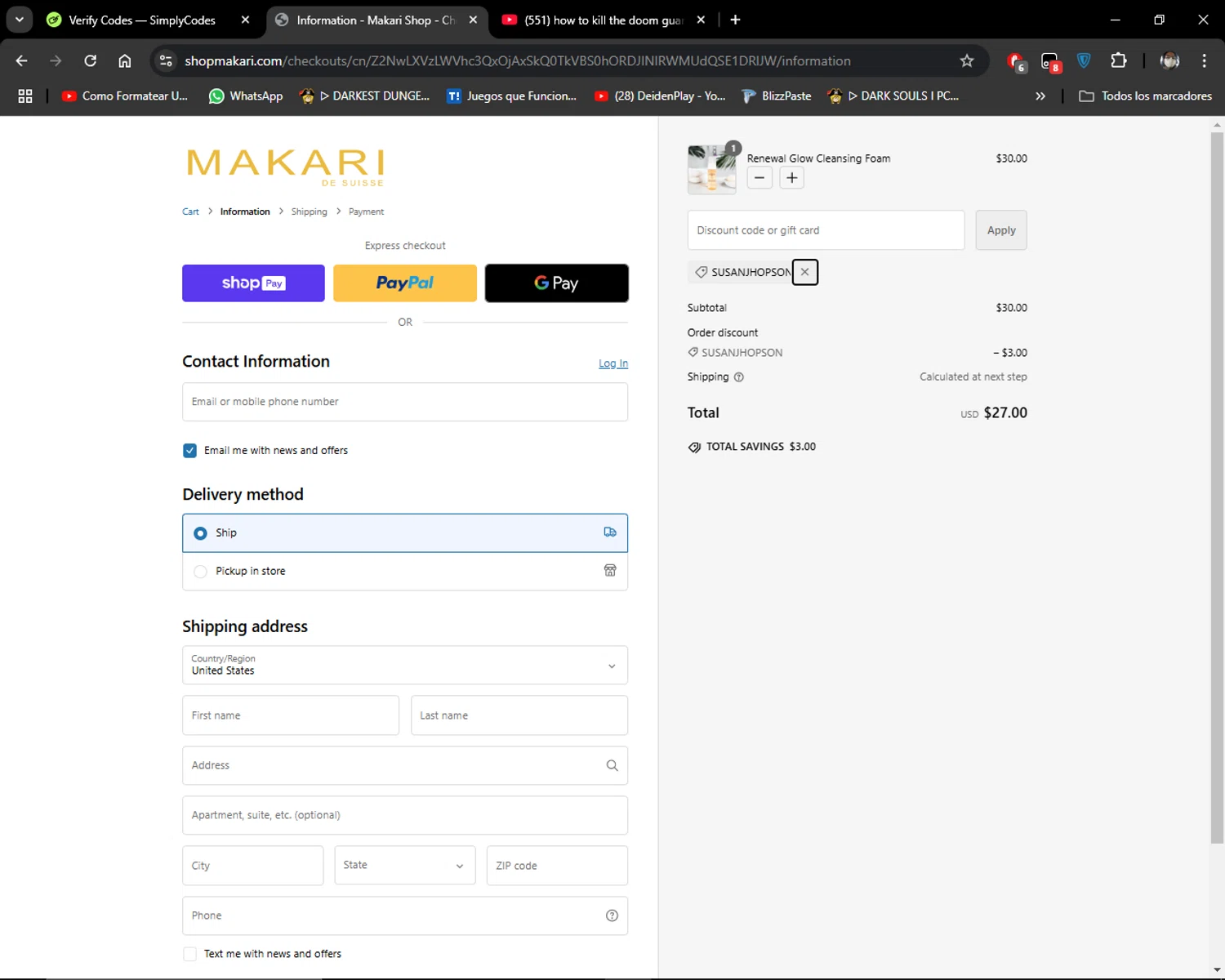Open Como Formatear U... bookmark
This screenshot has width=1225, height=980.
pos(125,96)
